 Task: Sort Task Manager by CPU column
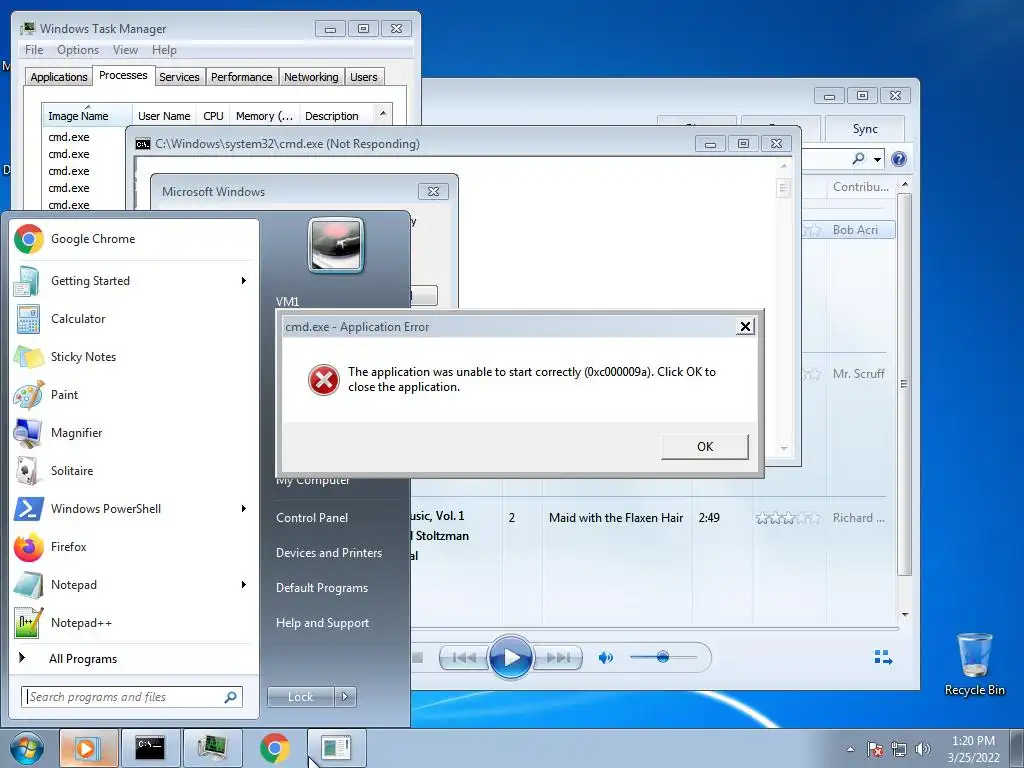(x=213, y=116)
